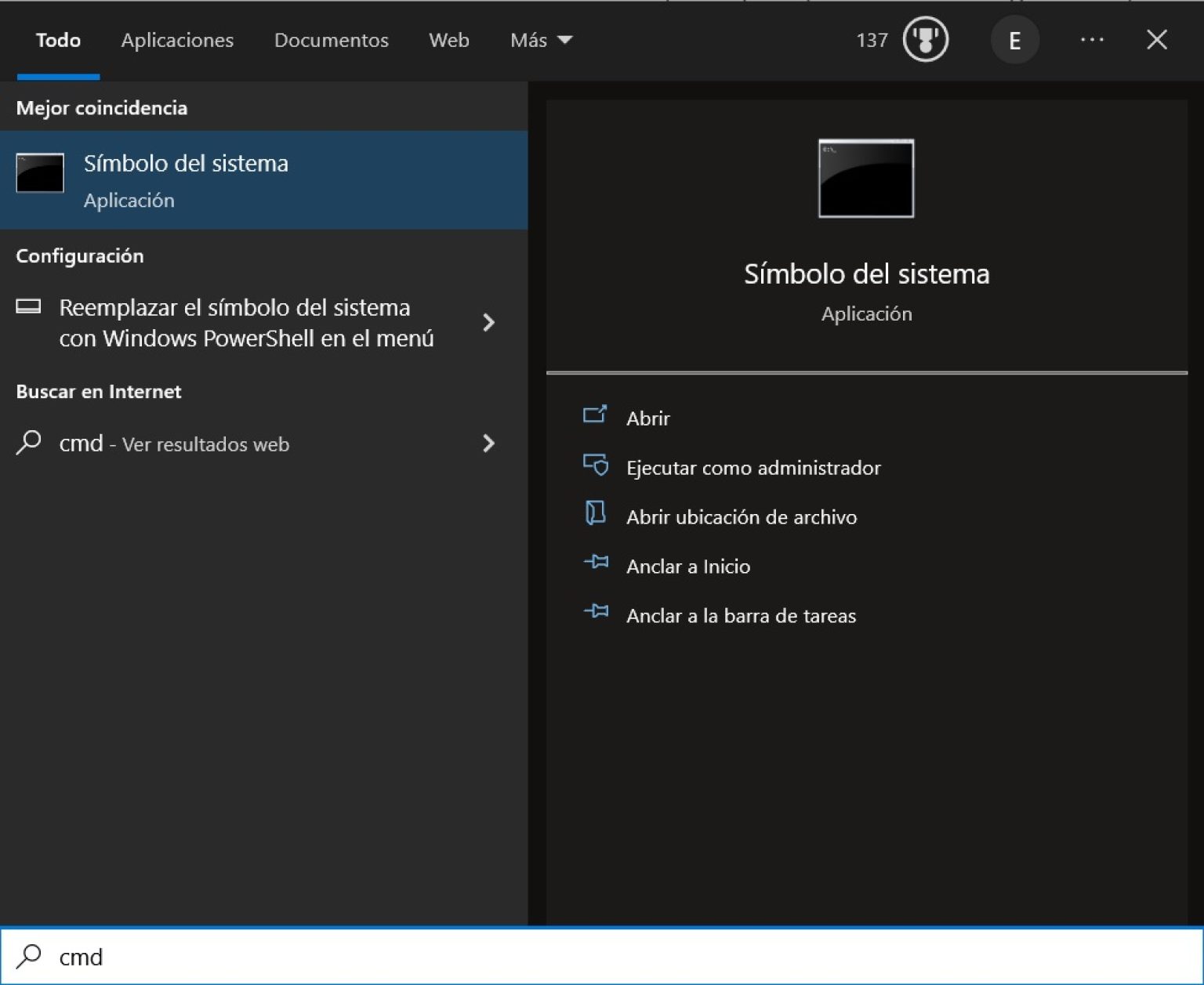Click the magnifier icon in the search box
The width and height of the screenshot is (1204, 985).
[29, 956]
